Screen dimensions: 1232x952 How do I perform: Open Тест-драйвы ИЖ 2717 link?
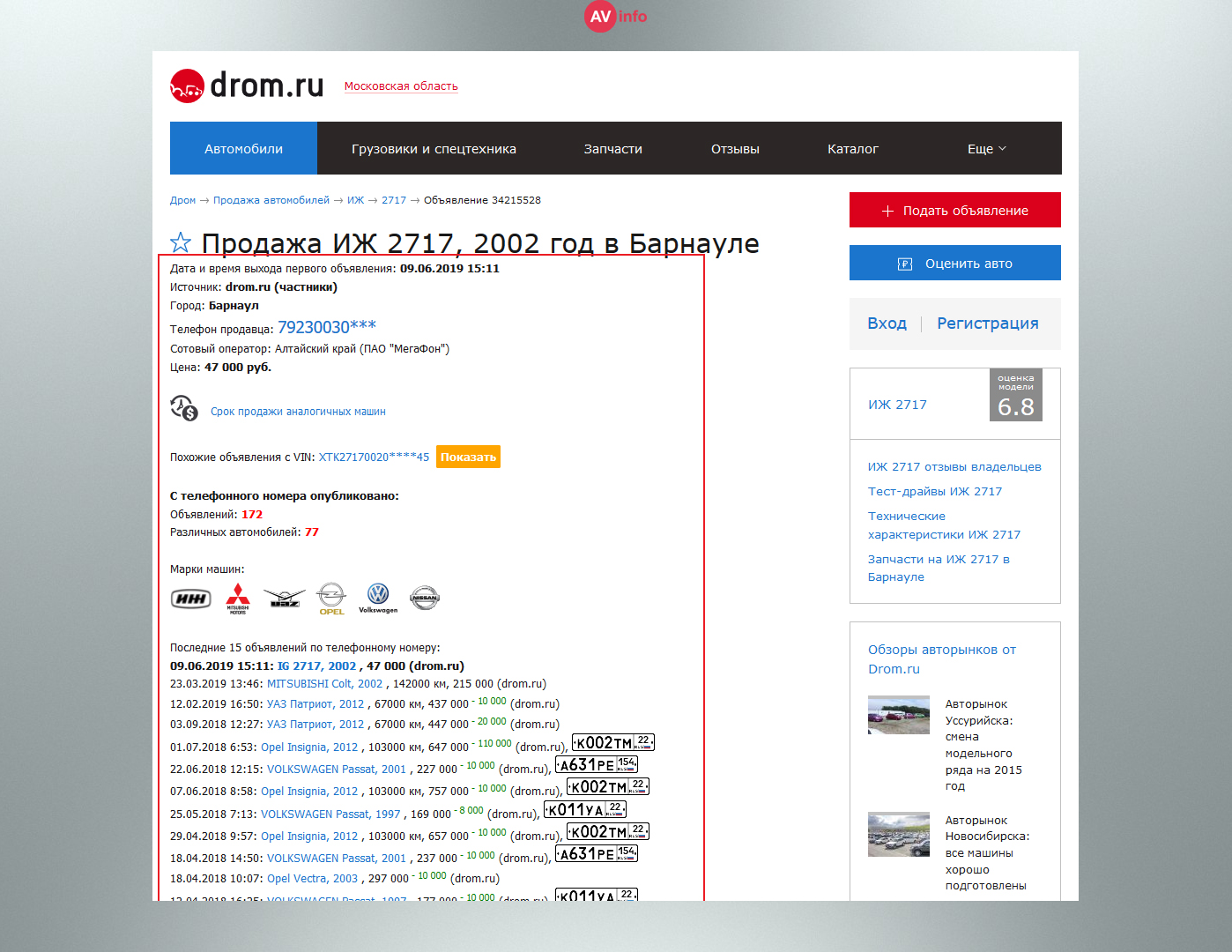click(x=935, y=492)
